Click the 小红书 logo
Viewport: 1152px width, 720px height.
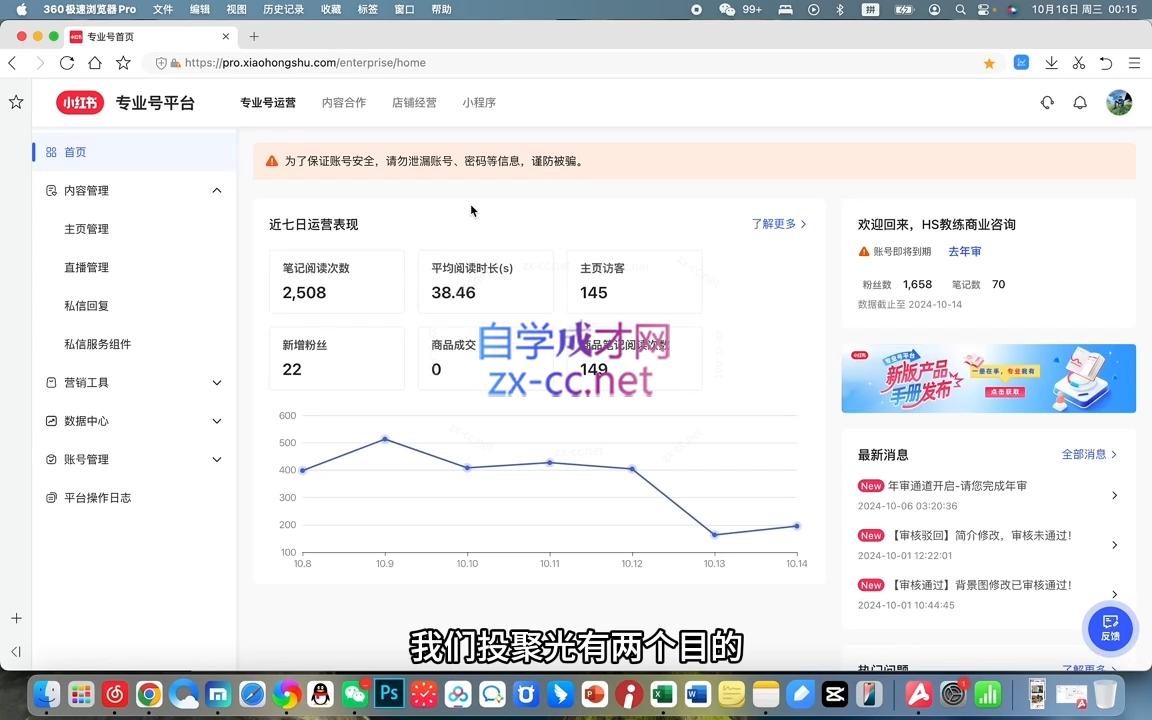point(80,103)
